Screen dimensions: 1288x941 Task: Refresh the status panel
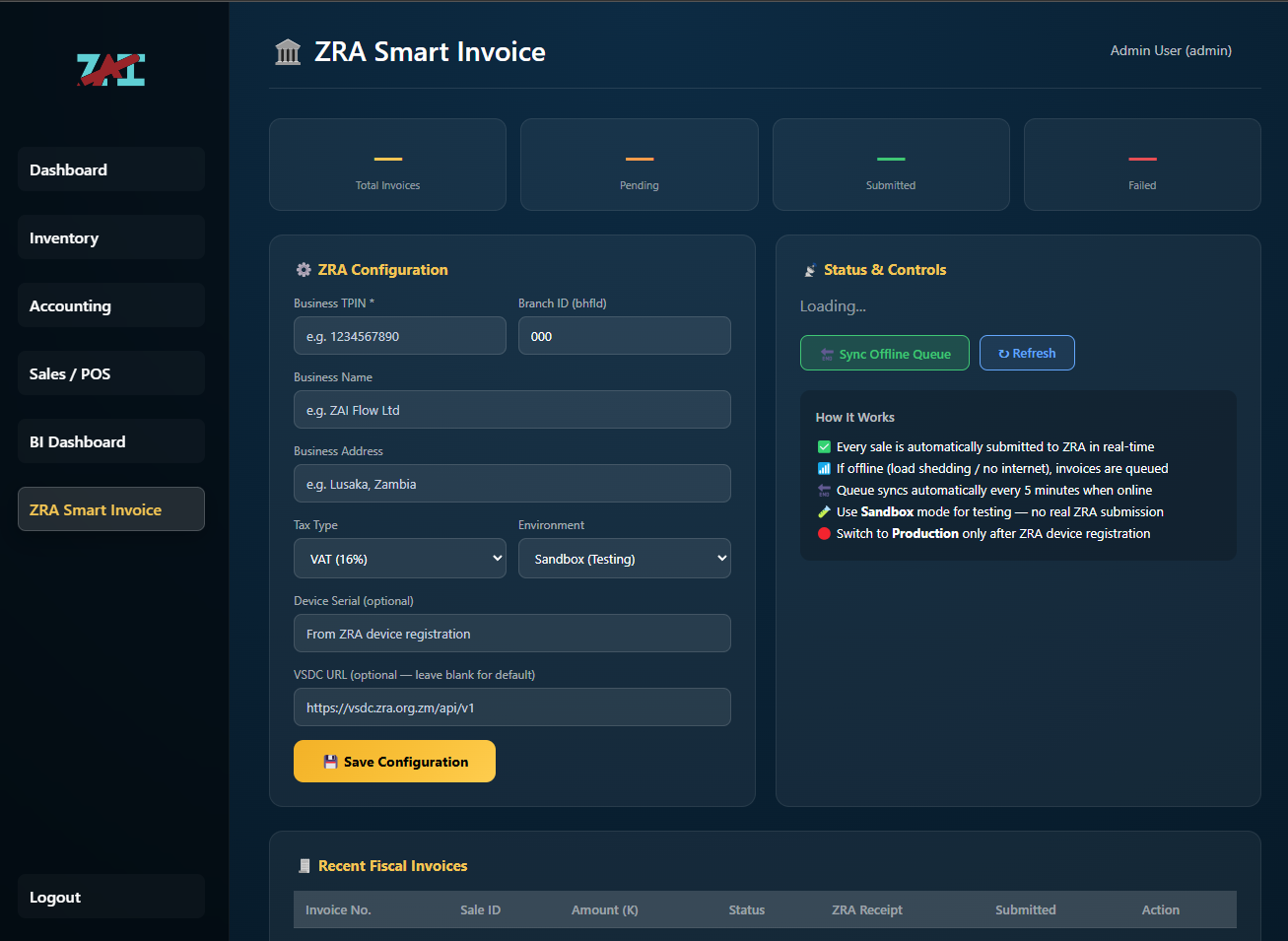click(1026, 354)
